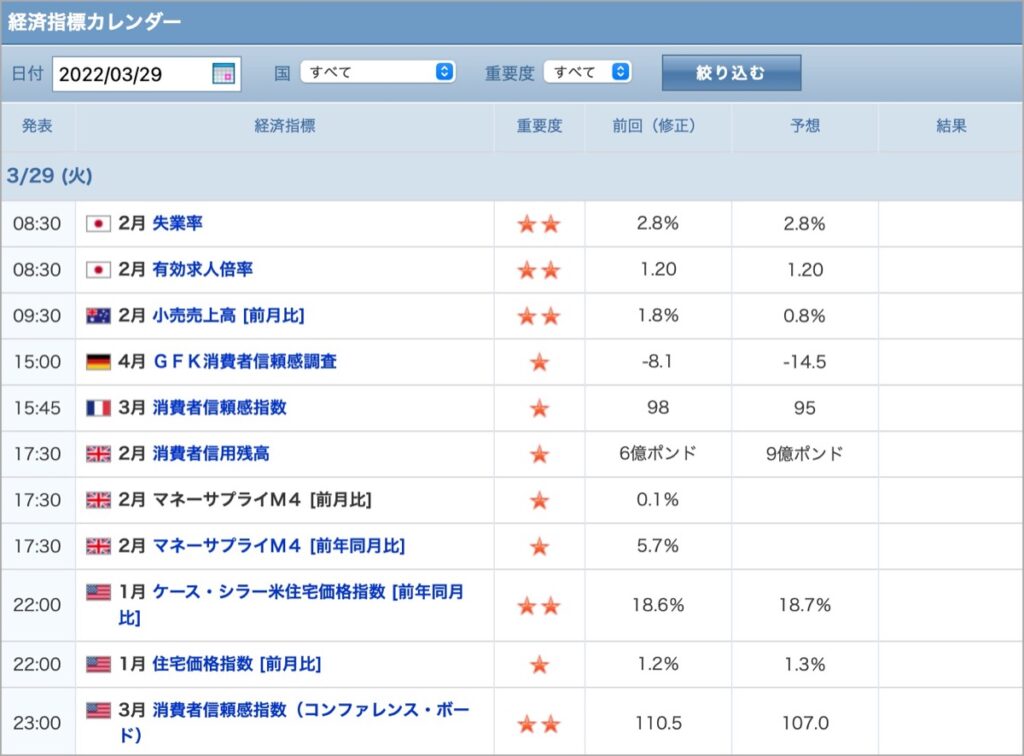
Task: Click the 前回（修正） column header
Action: [x=658, y=125]
